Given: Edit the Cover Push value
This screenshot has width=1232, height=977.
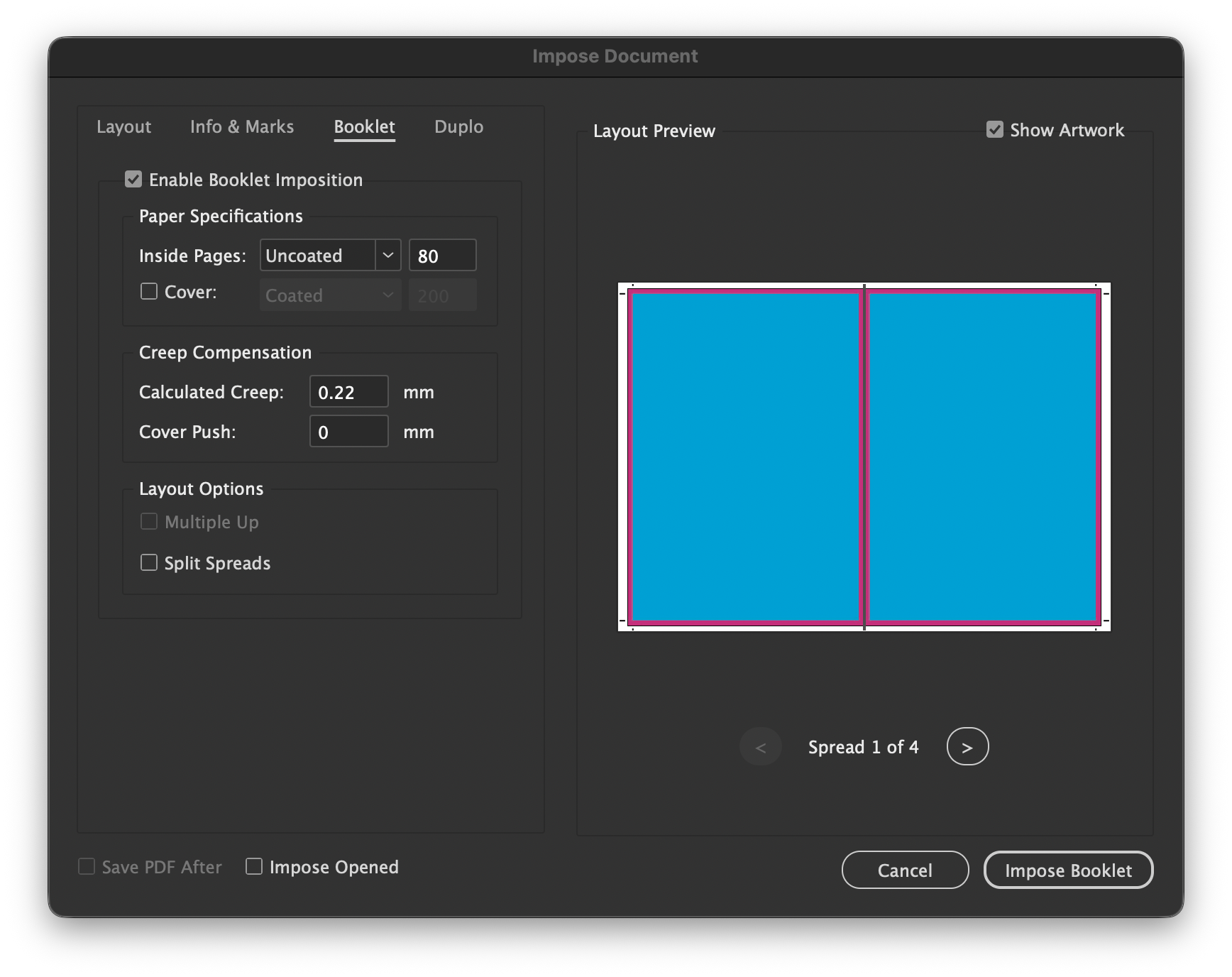Looking at the screenshot, I should pos(348,431).
